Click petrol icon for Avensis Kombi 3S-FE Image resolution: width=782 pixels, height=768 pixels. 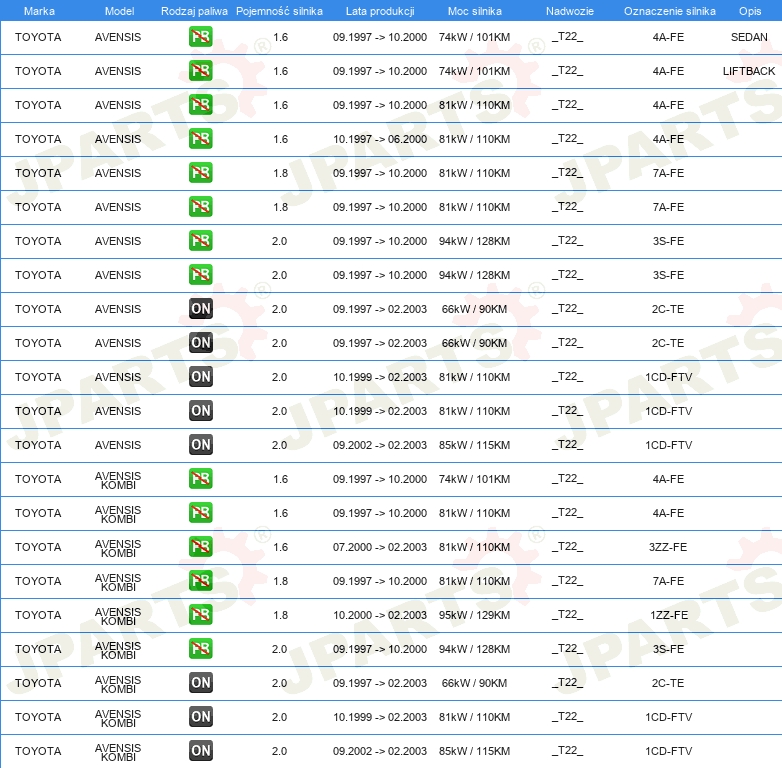coord(200,648)
